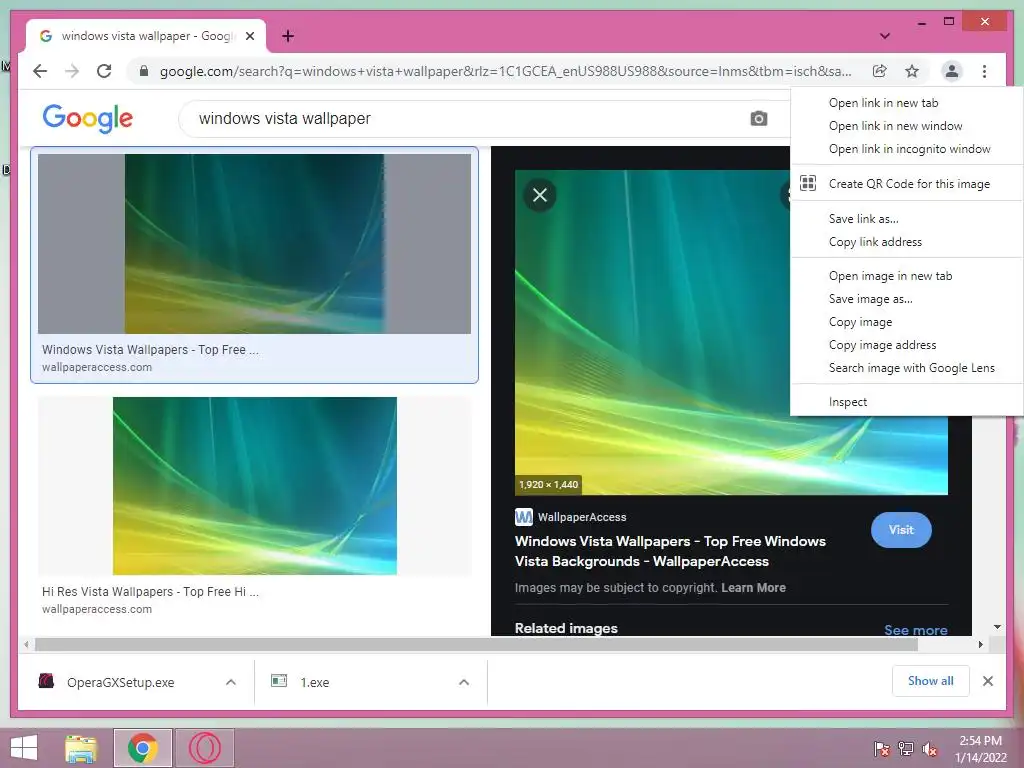Click the network tray icon
The width and height of the screenshot is (1024, 768).
(x=906, y=749)
